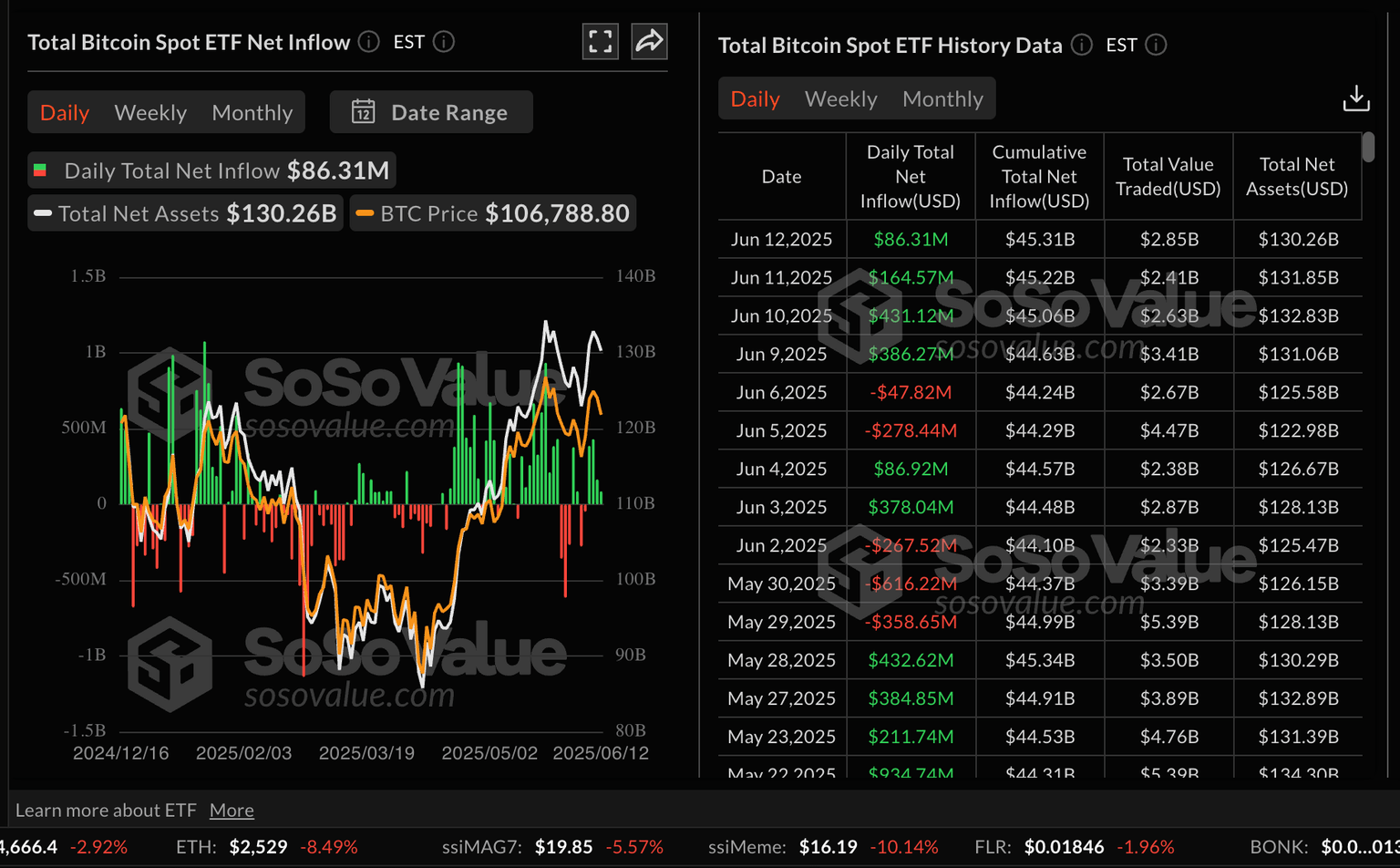Click the BONK ticker entry
Screen dimensions: 1400x868
tap(1324, 847)
